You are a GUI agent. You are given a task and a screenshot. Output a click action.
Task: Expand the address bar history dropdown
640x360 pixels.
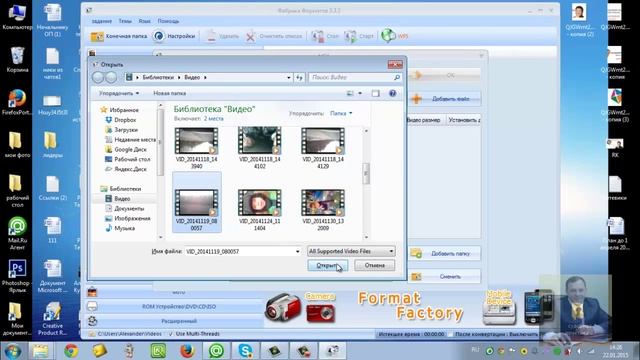[289, 77]
